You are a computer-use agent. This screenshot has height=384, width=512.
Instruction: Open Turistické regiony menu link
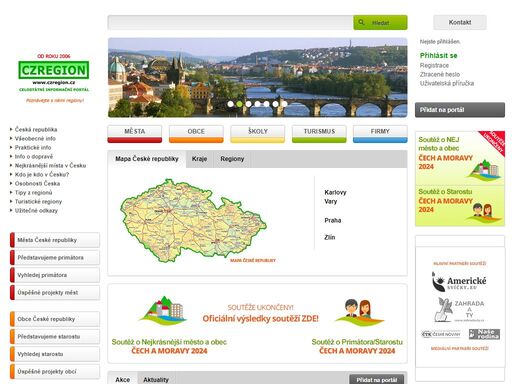(x=38, y=201)
